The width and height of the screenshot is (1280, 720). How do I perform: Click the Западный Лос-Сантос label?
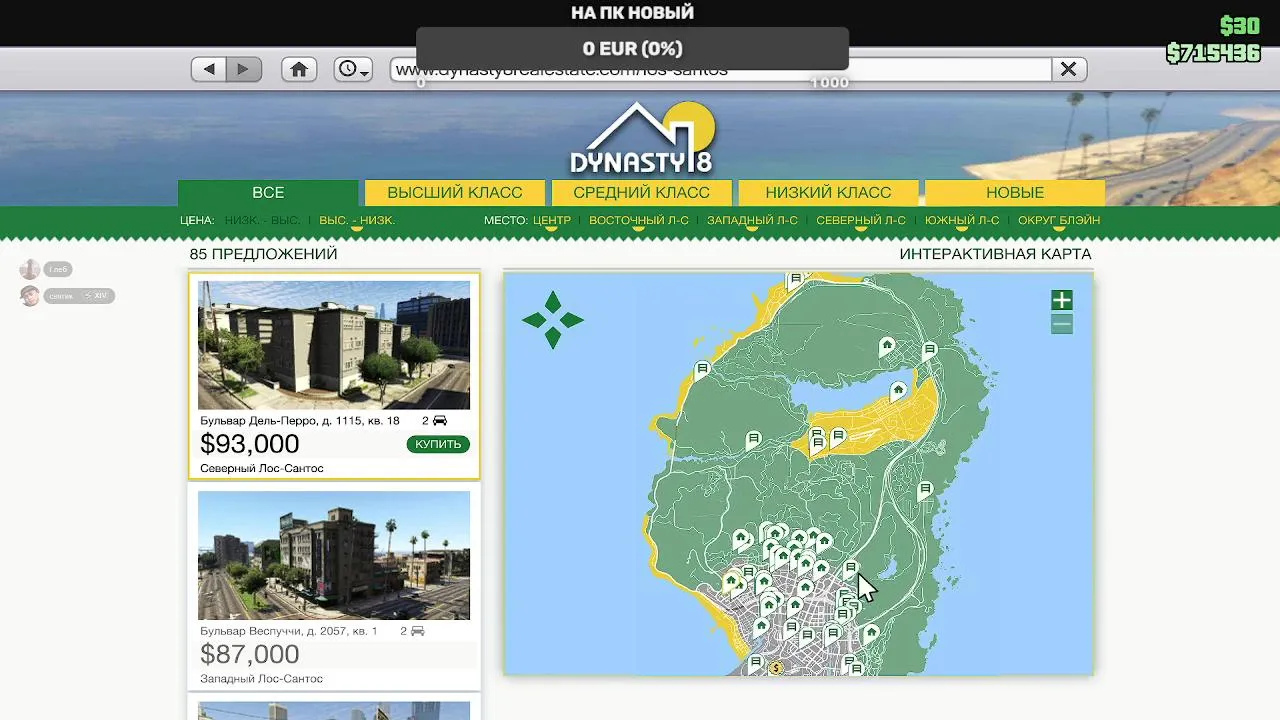point(262,678)
